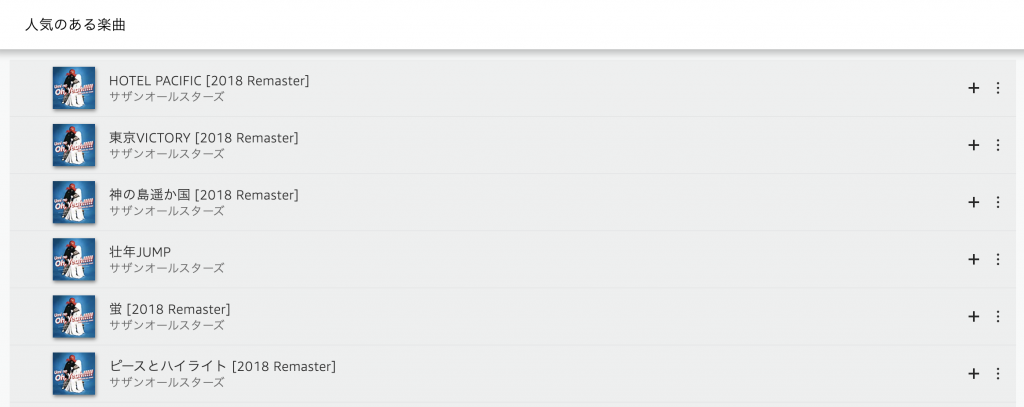The height and width of the screenshot is (407, 1024).
Task: Expand more options for 神の島遥か国
Action: [x=997, y=202]
